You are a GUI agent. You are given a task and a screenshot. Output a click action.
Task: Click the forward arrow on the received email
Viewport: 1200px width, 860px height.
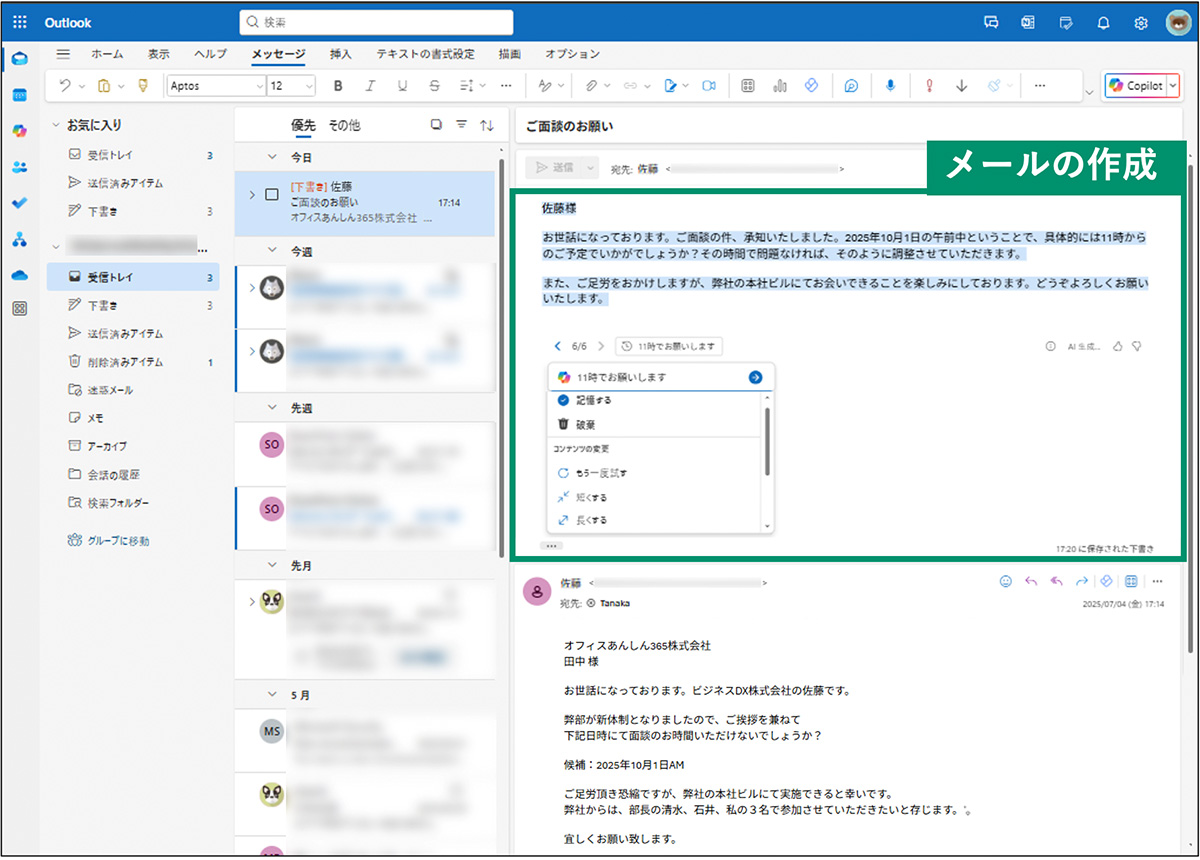[1081, 580]
